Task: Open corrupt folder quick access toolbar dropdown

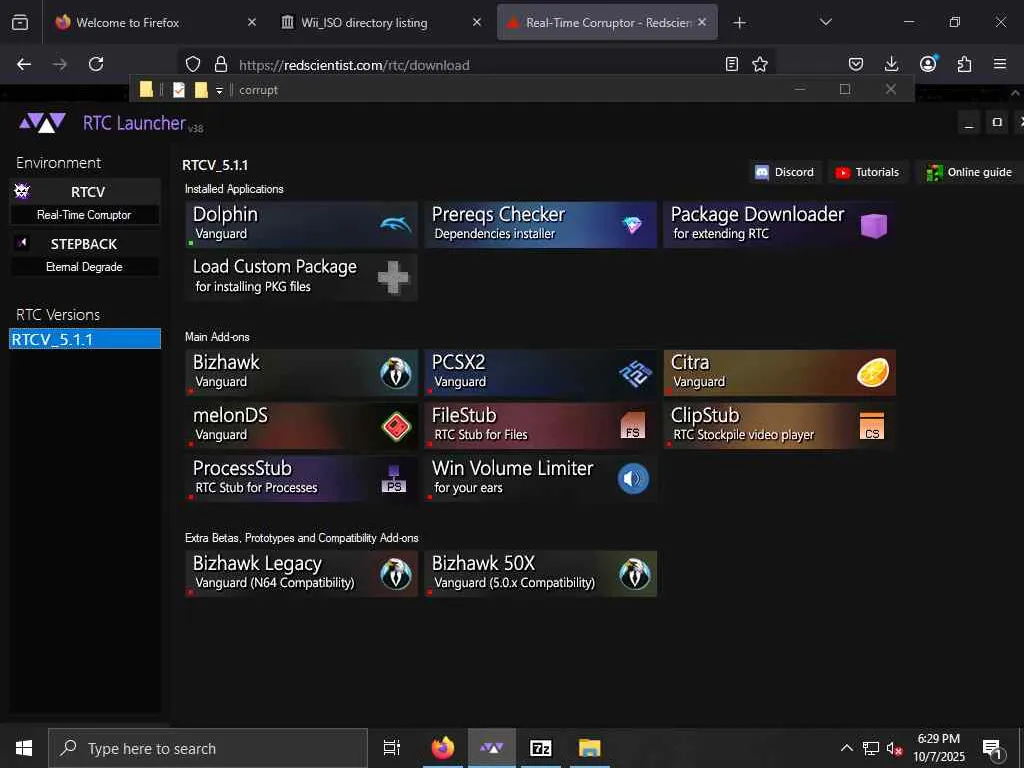Action: click(x=219, y=90)
